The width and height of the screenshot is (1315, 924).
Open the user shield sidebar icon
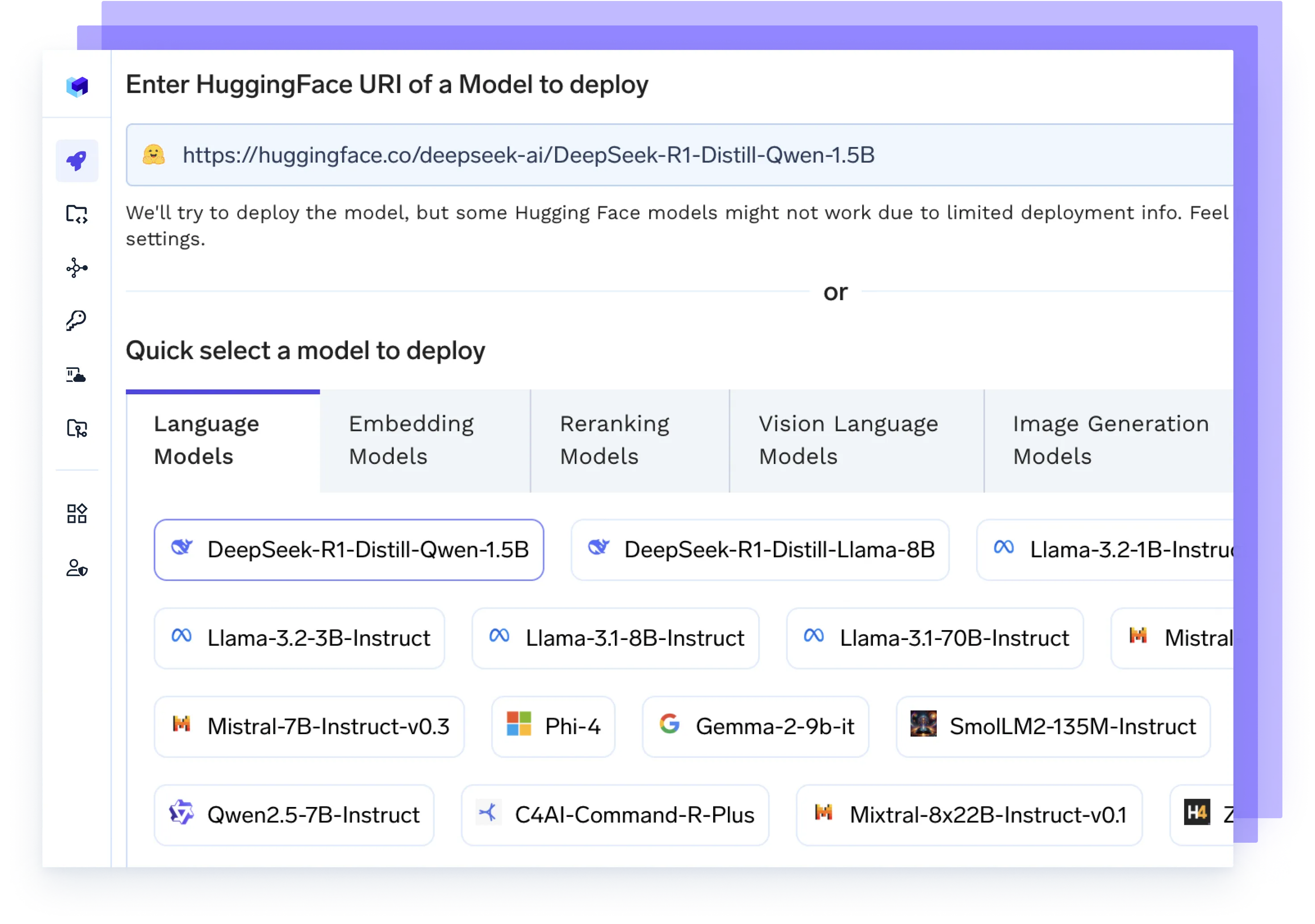click(x=77, y=568)
